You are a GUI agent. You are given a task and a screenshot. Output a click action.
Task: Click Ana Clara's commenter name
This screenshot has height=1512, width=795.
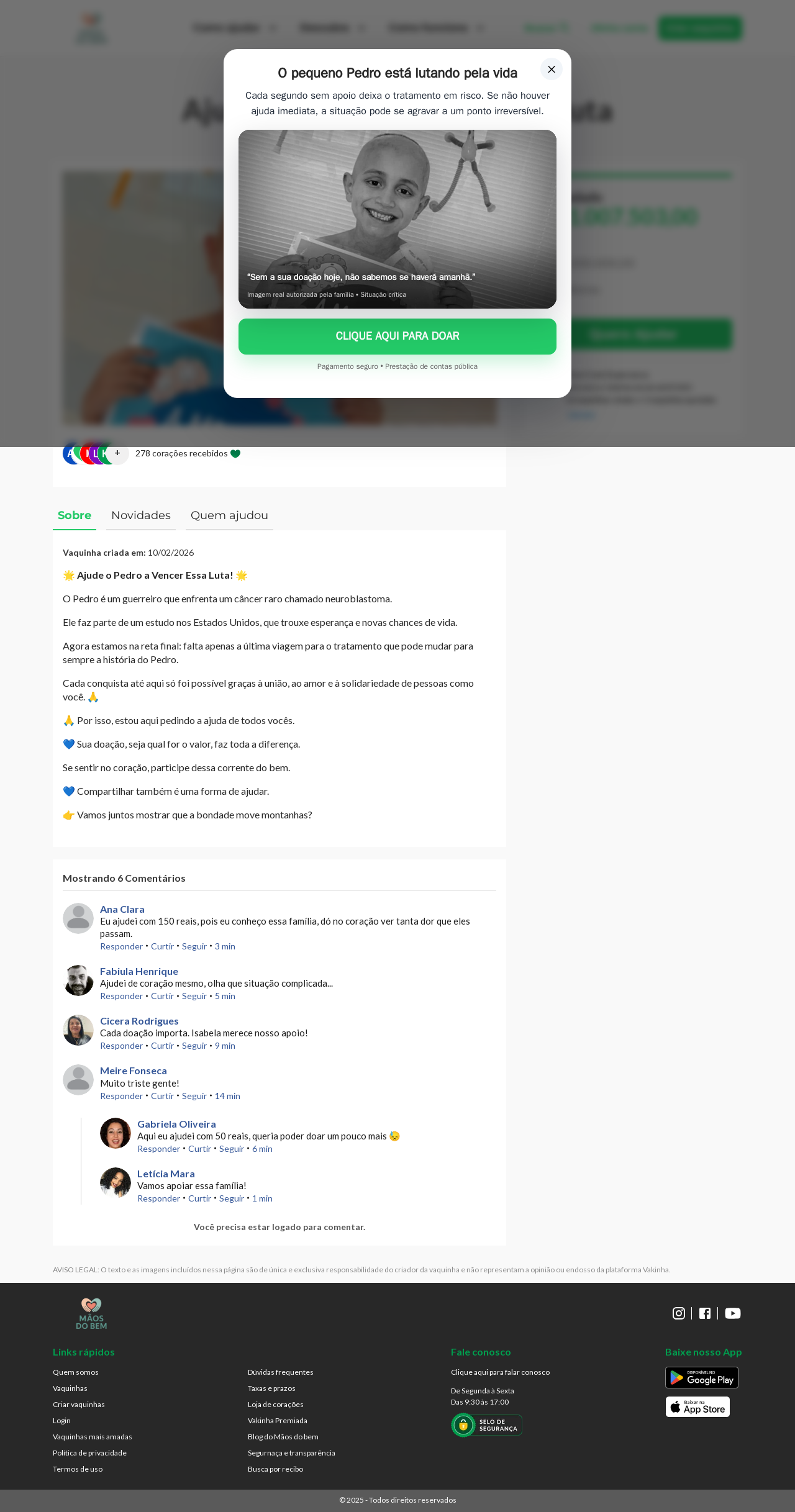click(x=122, y=909)
